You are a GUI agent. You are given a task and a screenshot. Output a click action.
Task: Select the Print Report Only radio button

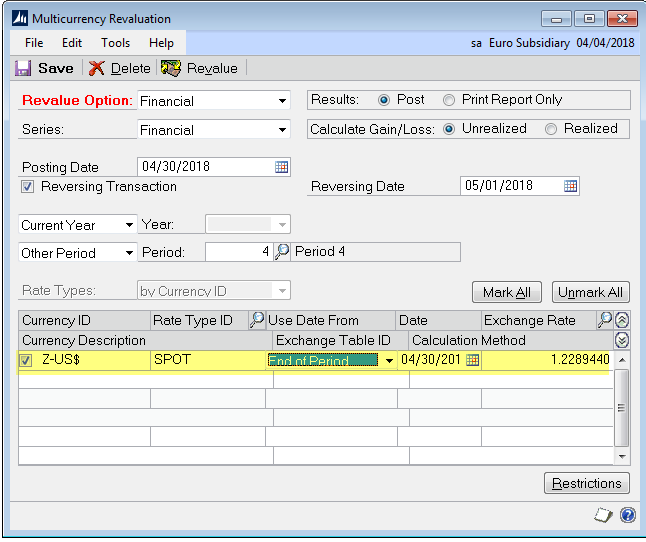click(449, 100)
